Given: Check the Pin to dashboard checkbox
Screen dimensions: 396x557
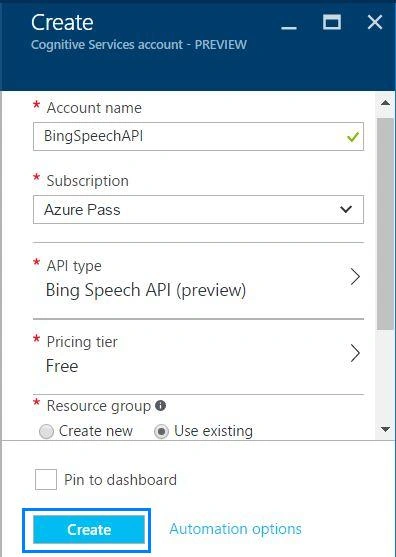Looking at the screenshot, I should [x=46, y=479].
